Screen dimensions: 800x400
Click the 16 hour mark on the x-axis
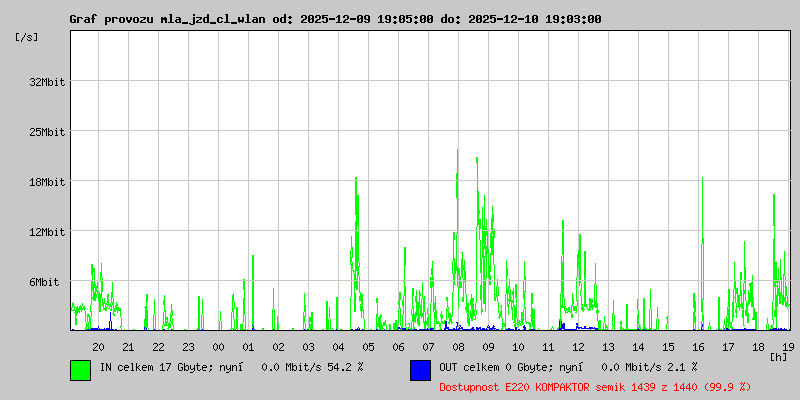point(698,346)
